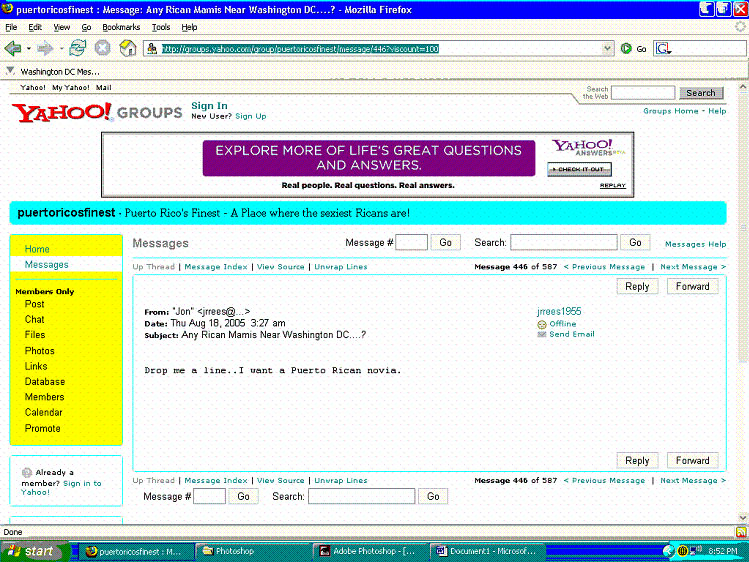
Task: Open the View menu
Action: coord(62,27)
